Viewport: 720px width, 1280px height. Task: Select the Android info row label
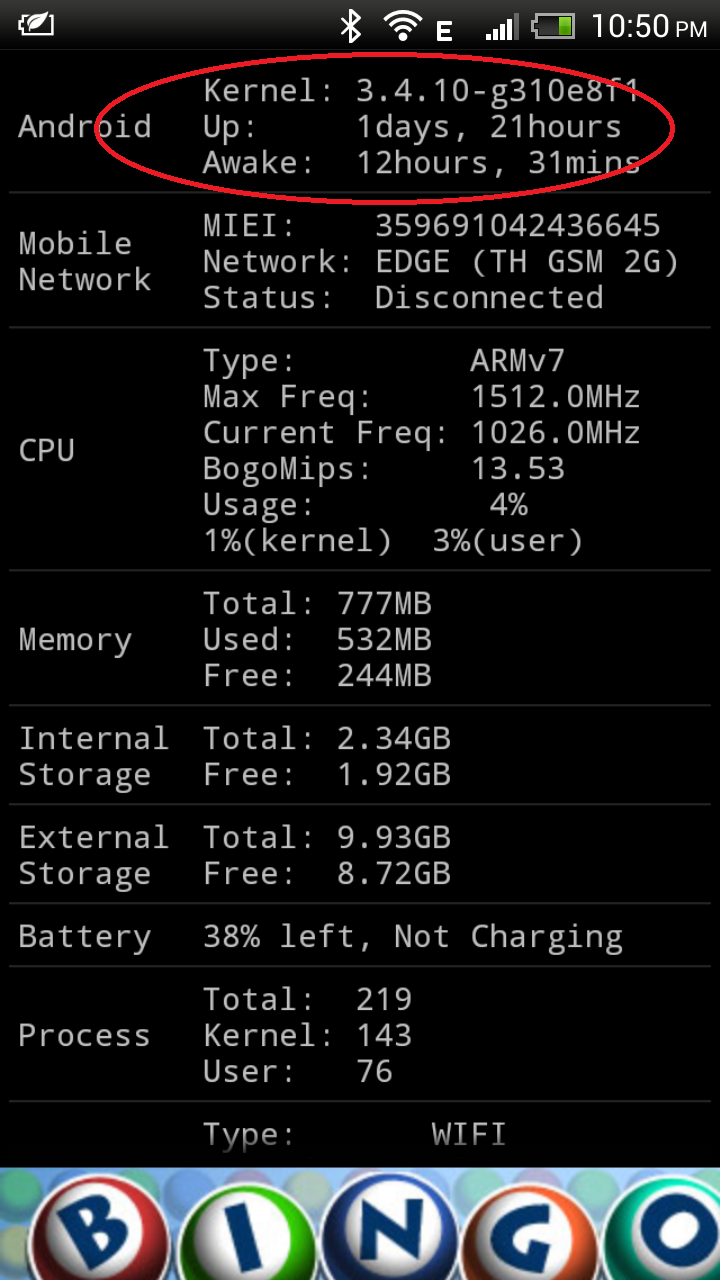click(84, 127)
